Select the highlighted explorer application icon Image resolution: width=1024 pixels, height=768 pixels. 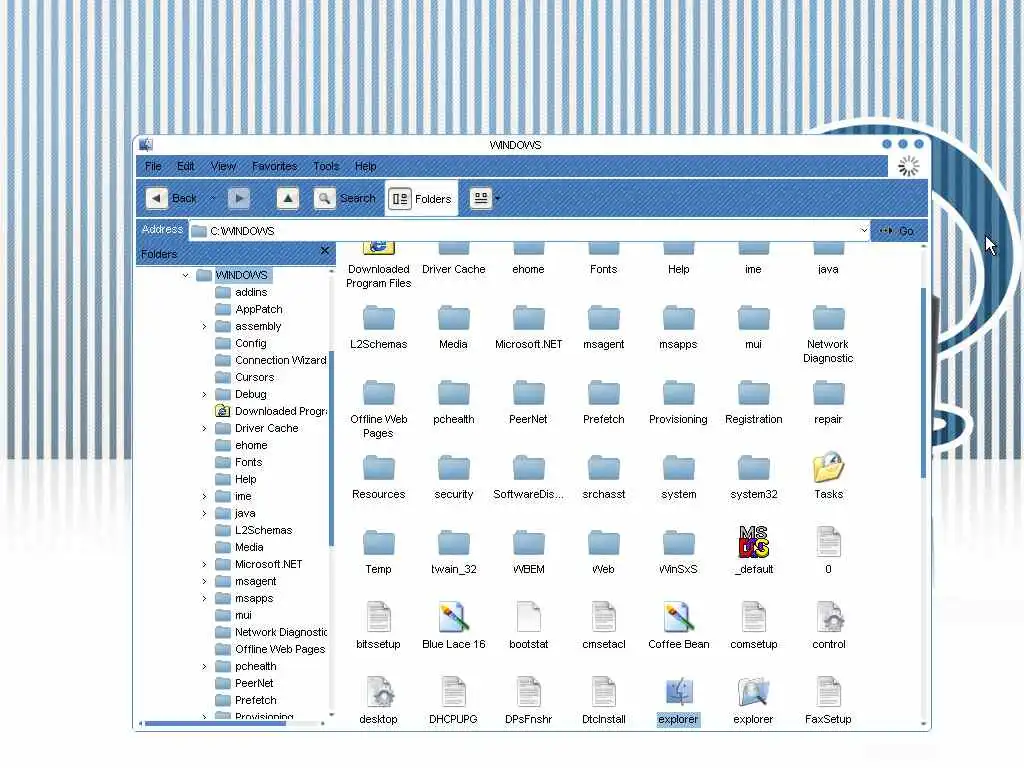(678, 701)
